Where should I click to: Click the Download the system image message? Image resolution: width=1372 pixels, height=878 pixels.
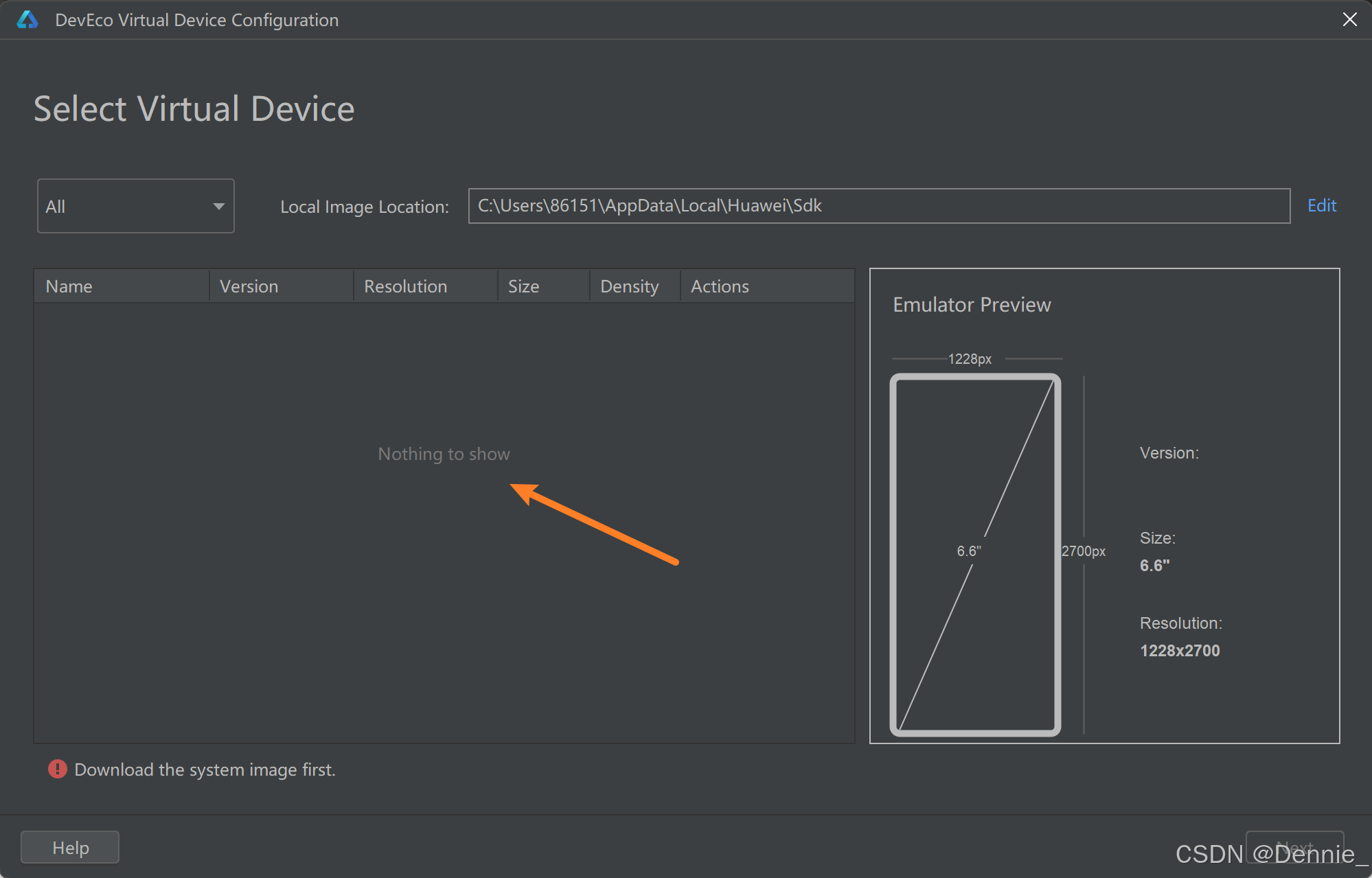tap(205, 770)
